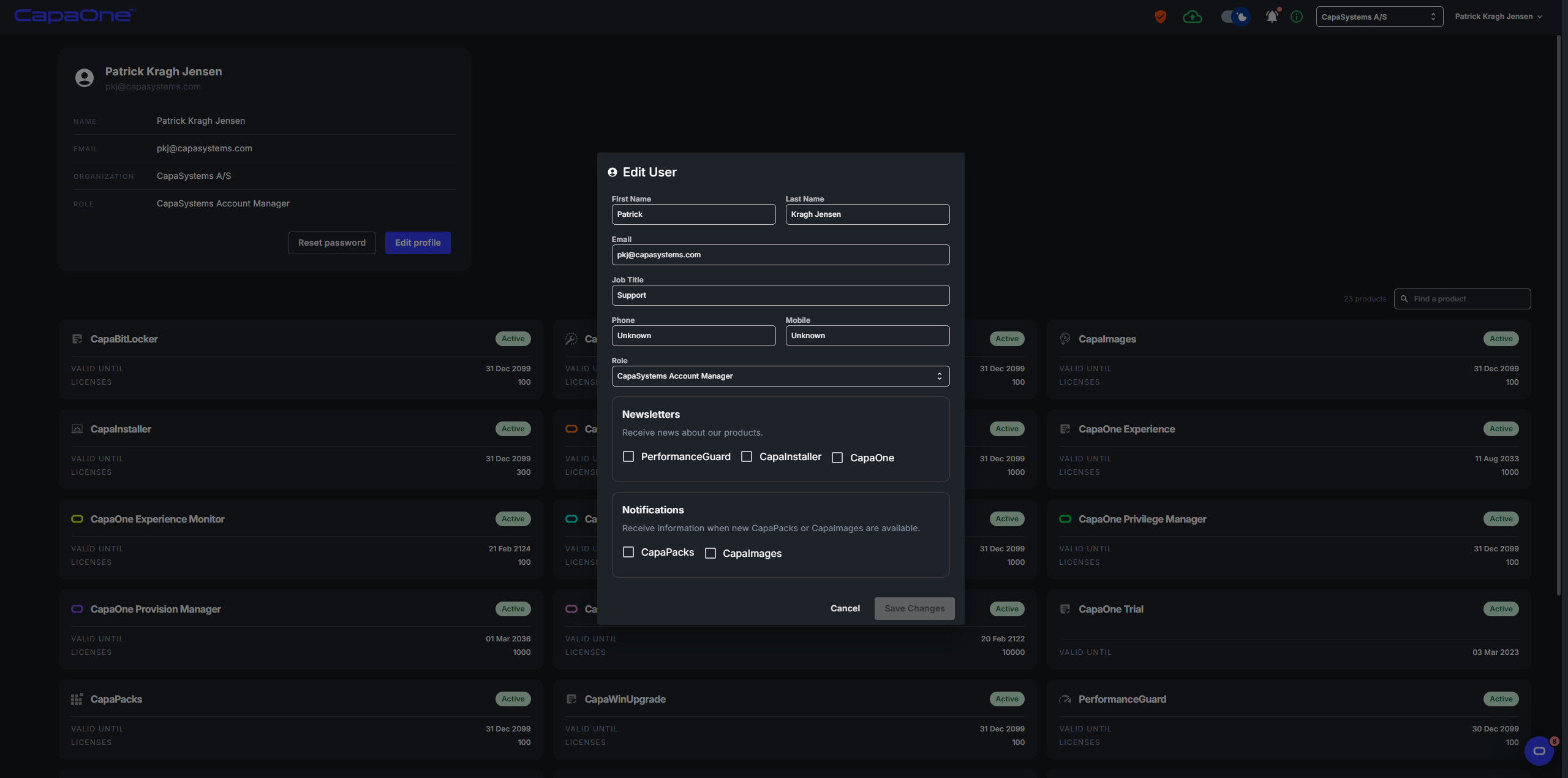1568x778 pixels.
Task: Click the CapaWinUpgrade product icon
Action: pos(571,699)
